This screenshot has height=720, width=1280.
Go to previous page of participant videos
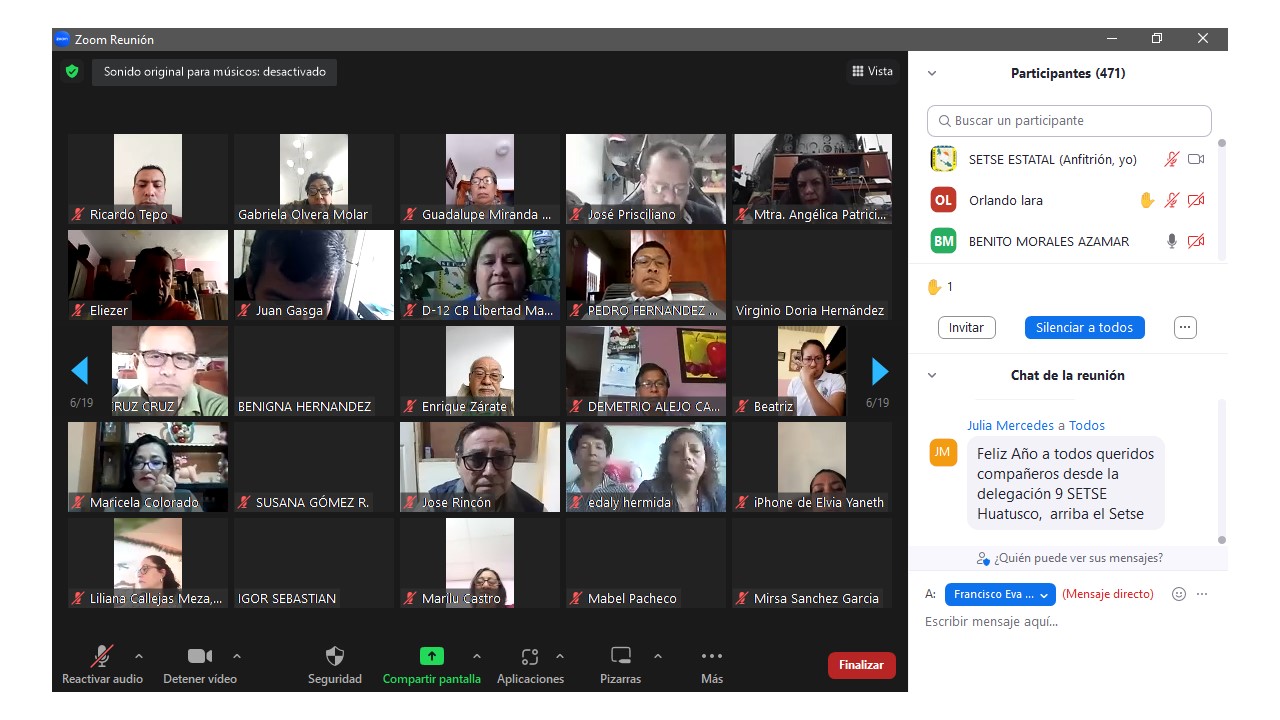pyautogui.click(x=80, y=372)
